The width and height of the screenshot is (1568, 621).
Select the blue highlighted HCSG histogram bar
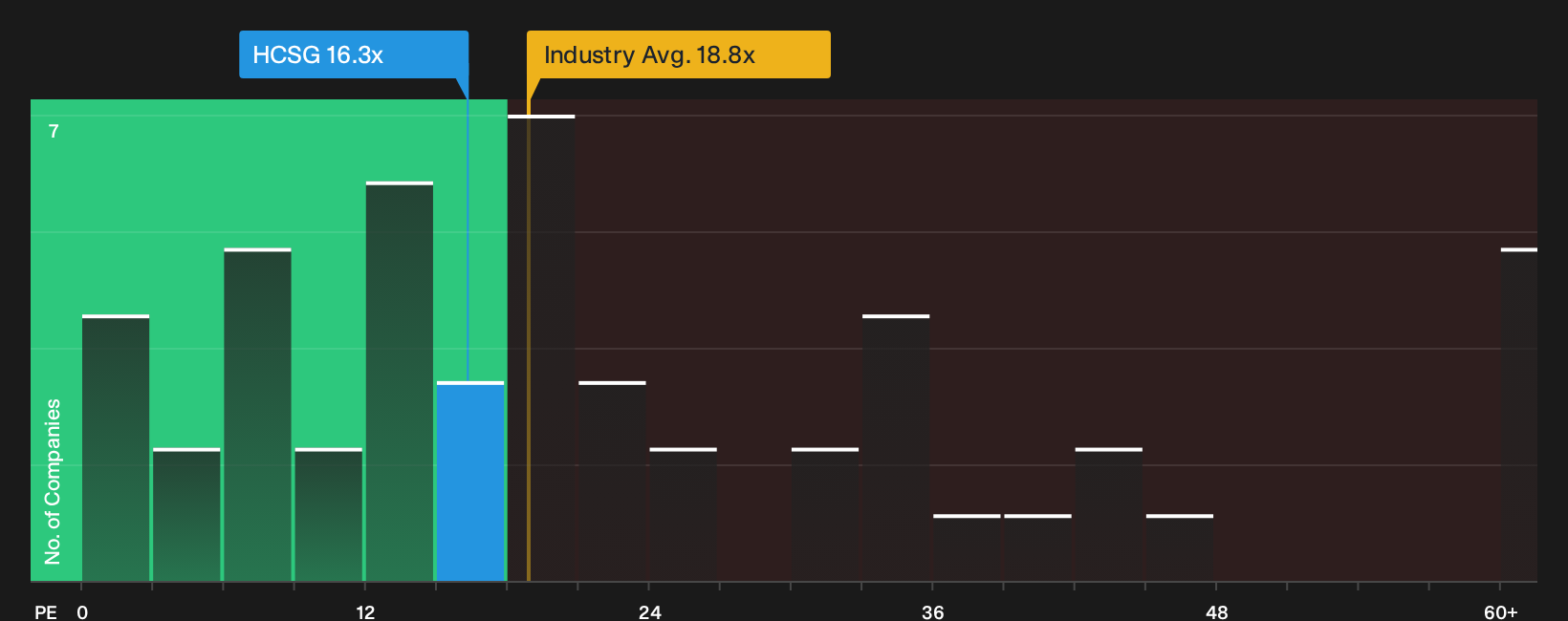click(470, 482)
